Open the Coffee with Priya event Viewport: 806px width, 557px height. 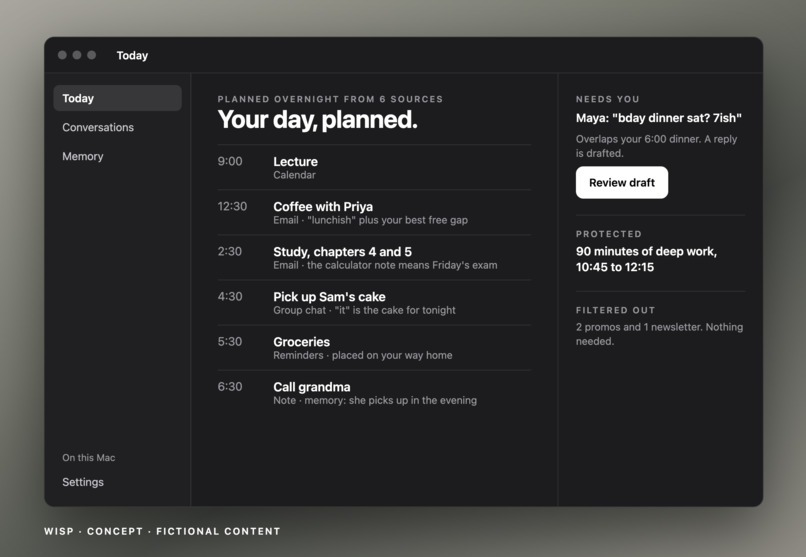coord(374,213)
